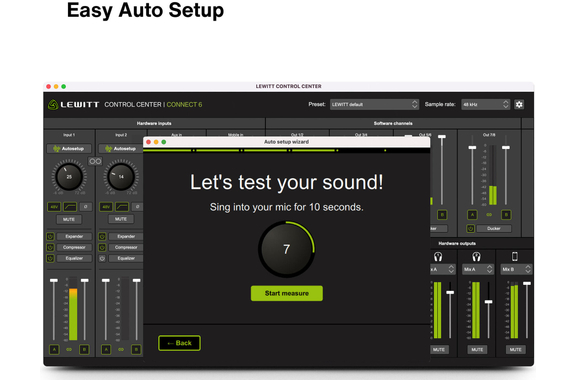Click Hardware inputs section header
This screenshot has width=576, height=380.
154,123
